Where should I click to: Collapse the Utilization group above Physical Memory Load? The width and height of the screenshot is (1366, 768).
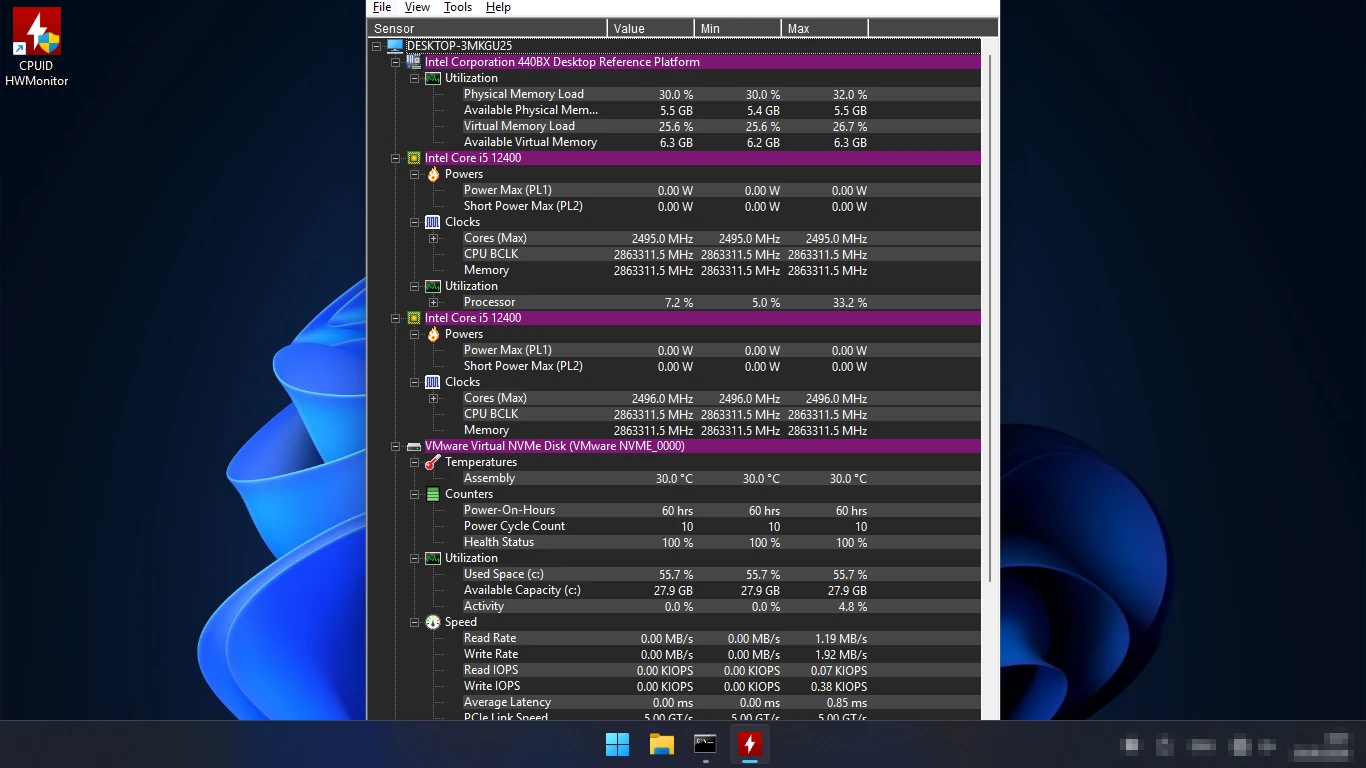coord(414,78)
